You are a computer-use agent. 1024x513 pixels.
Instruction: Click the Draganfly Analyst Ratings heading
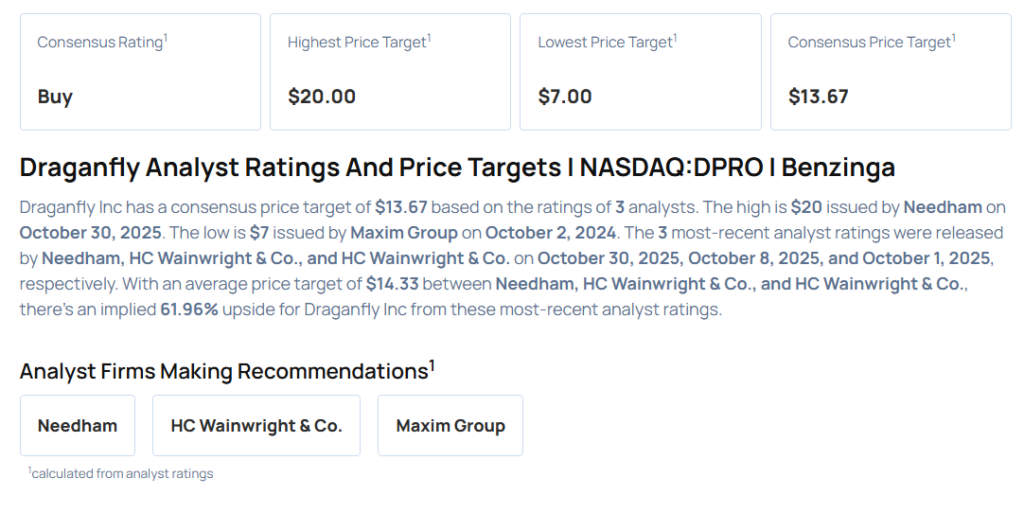tap(457, 167)
